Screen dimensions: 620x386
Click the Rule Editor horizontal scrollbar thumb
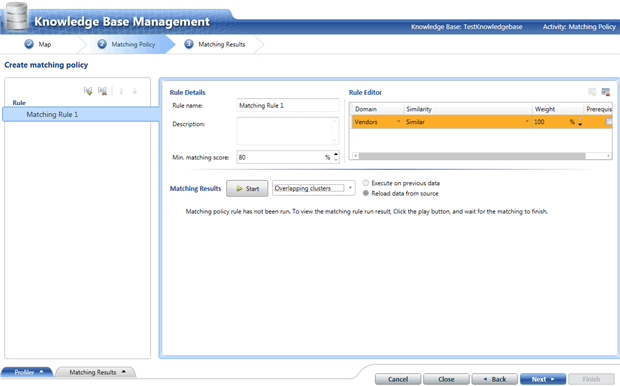tap(472, 156)
